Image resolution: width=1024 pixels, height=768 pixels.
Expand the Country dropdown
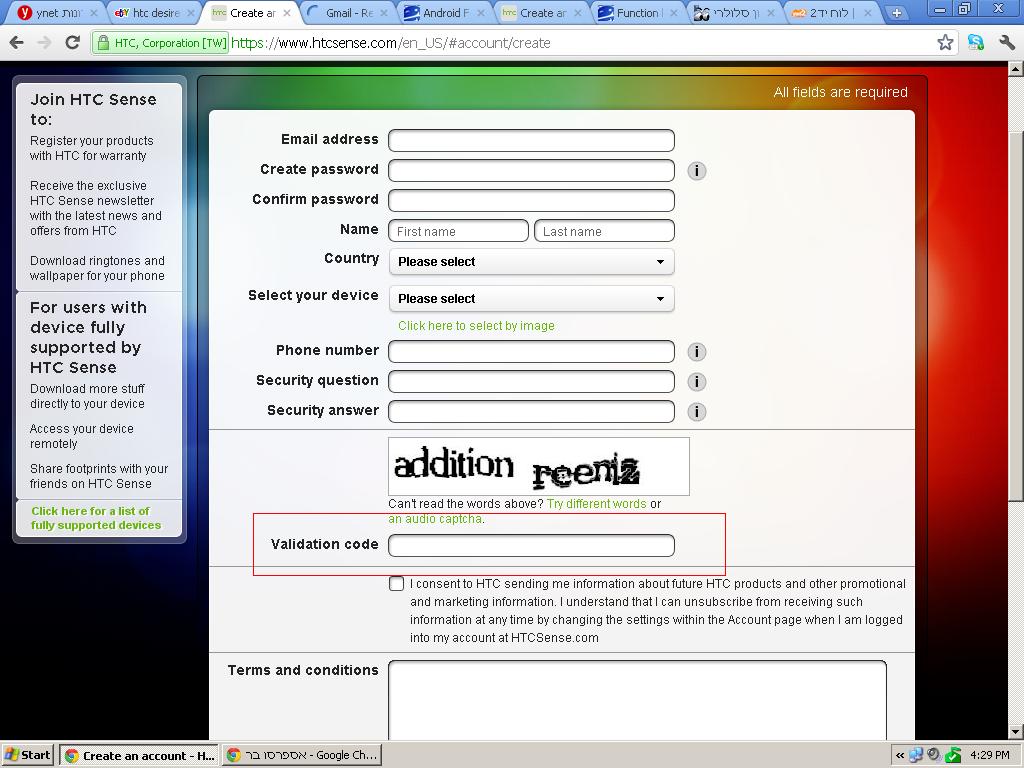point(531,262)
